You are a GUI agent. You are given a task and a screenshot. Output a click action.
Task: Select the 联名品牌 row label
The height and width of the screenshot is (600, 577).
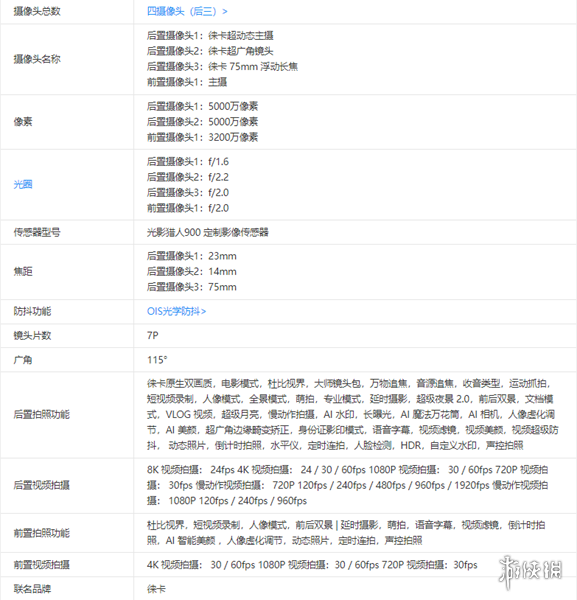(x=33, y=589)
